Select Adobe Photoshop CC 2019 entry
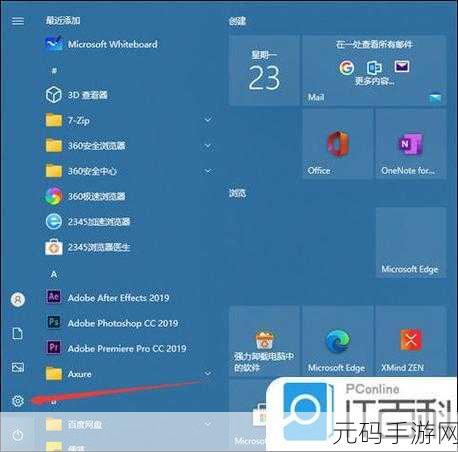The image size is (458, 452). (123, 323)
